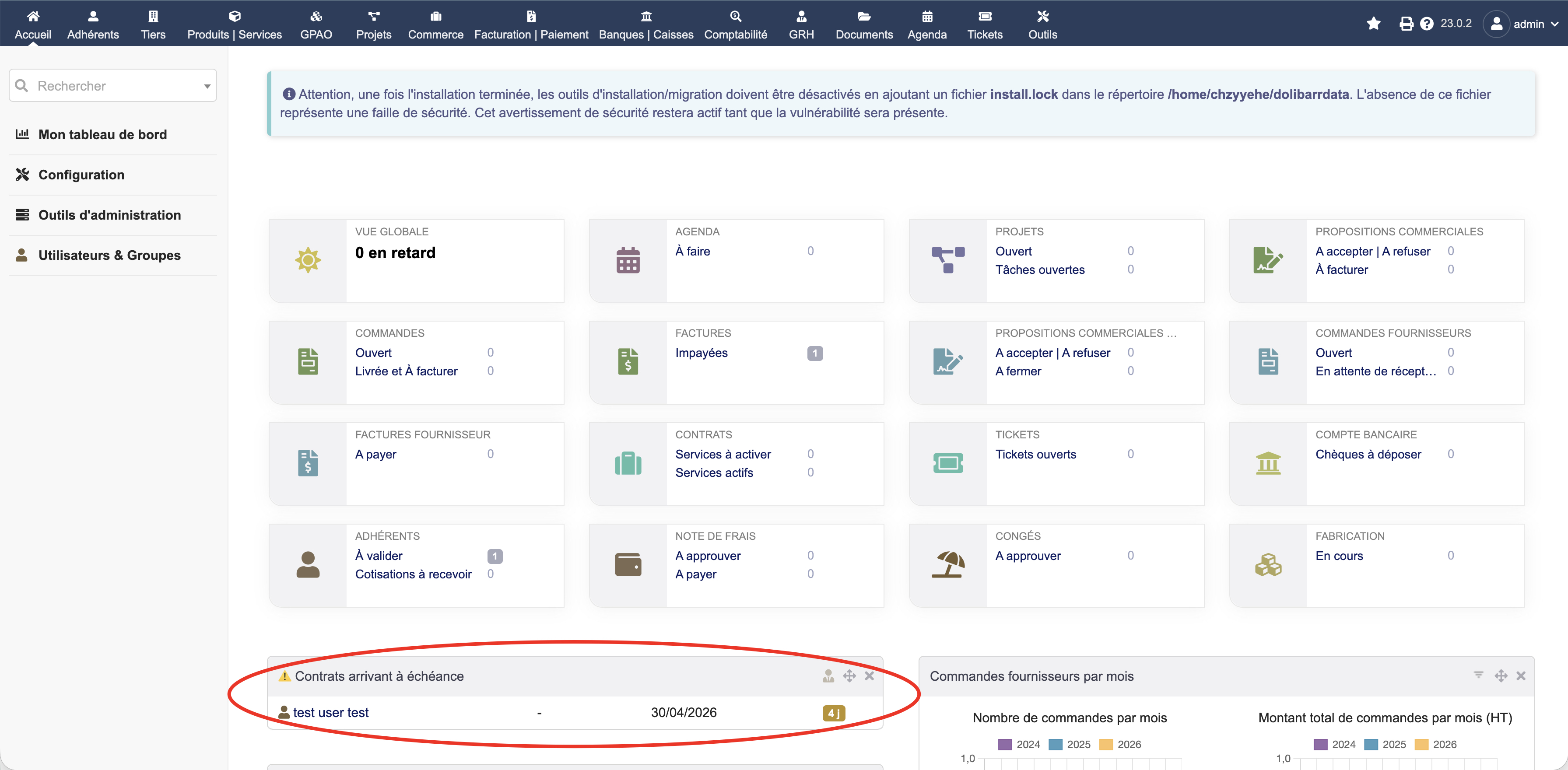Click the Contrats widget suitcase icon
Screen dimensions: 1568x770
click(x=628, y=463)
